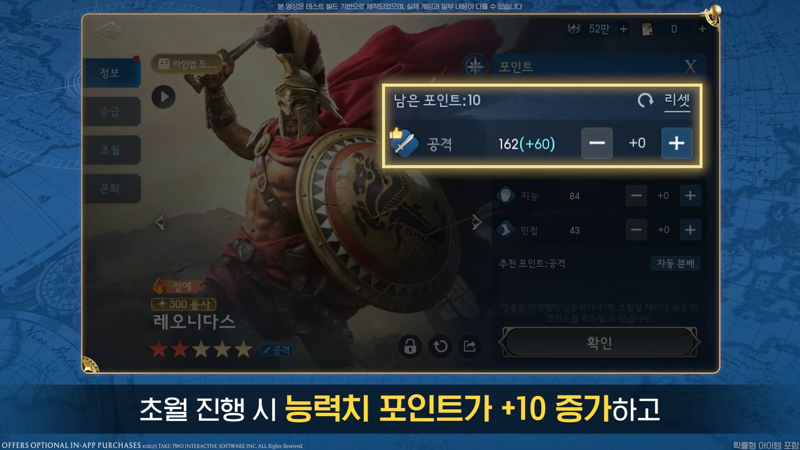This screenshot has height=450, width=800.
Task: Switch to the 초월 tab
Action: 112,150
